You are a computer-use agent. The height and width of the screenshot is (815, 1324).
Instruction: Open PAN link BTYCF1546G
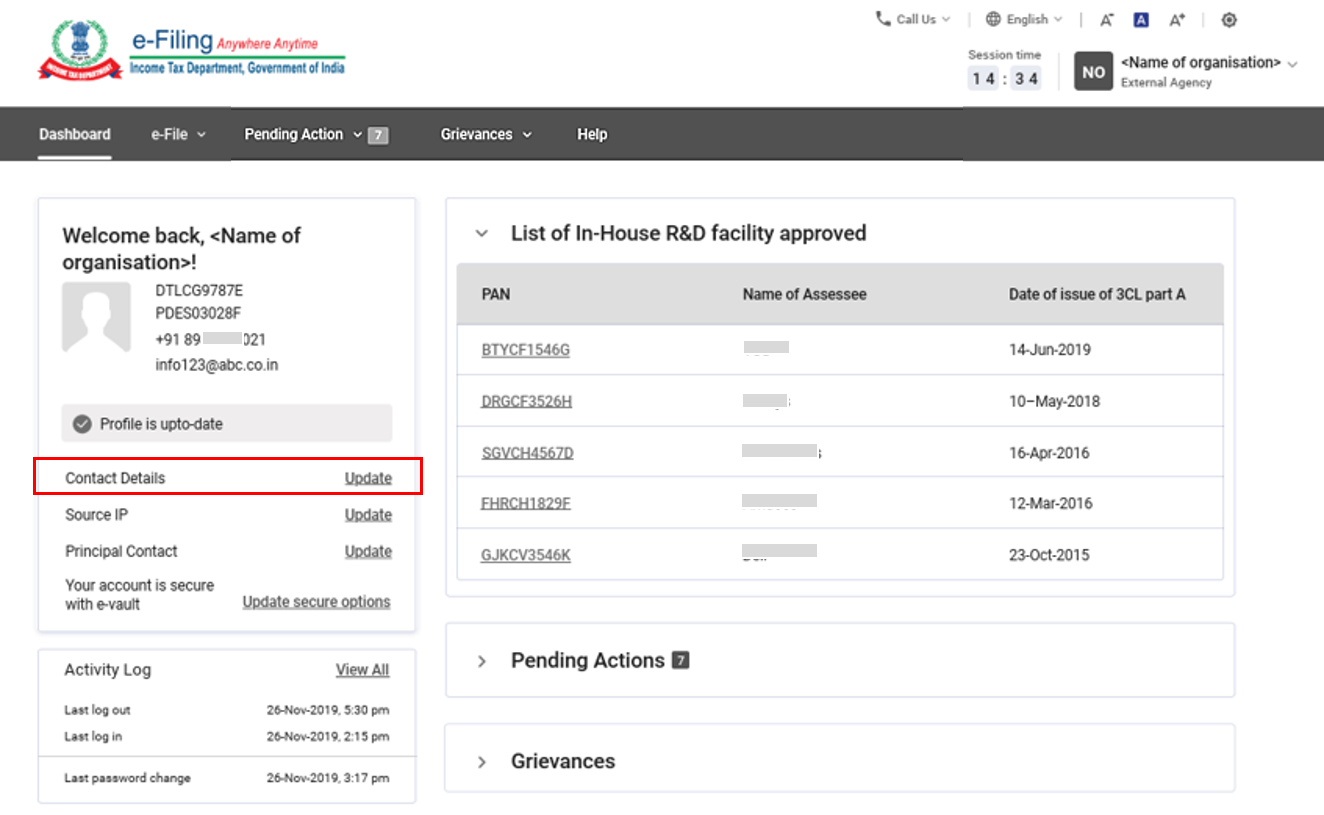pos(525,350)
